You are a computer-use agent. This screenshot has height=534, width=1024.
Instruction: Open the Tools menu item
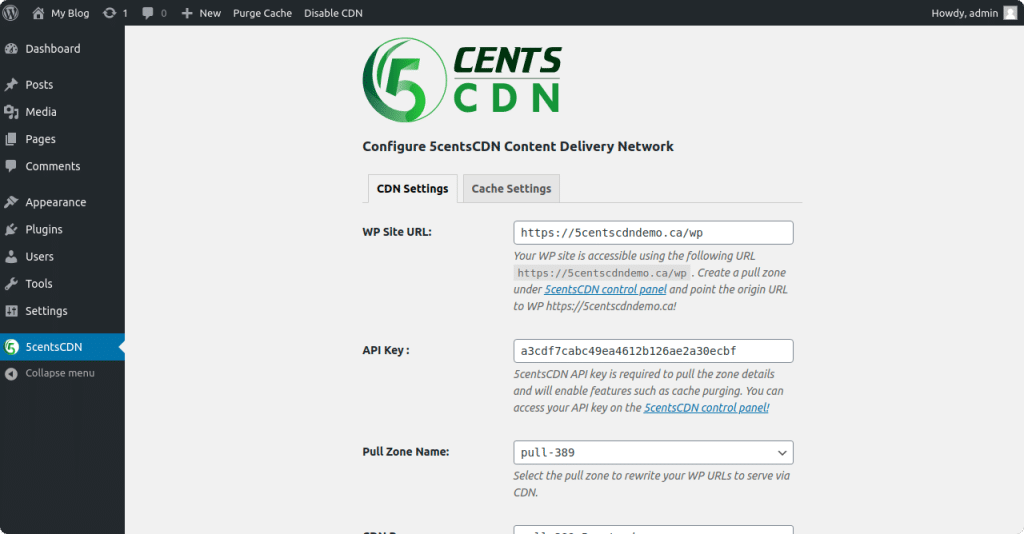pyautogui.click(x=62, y=284)
